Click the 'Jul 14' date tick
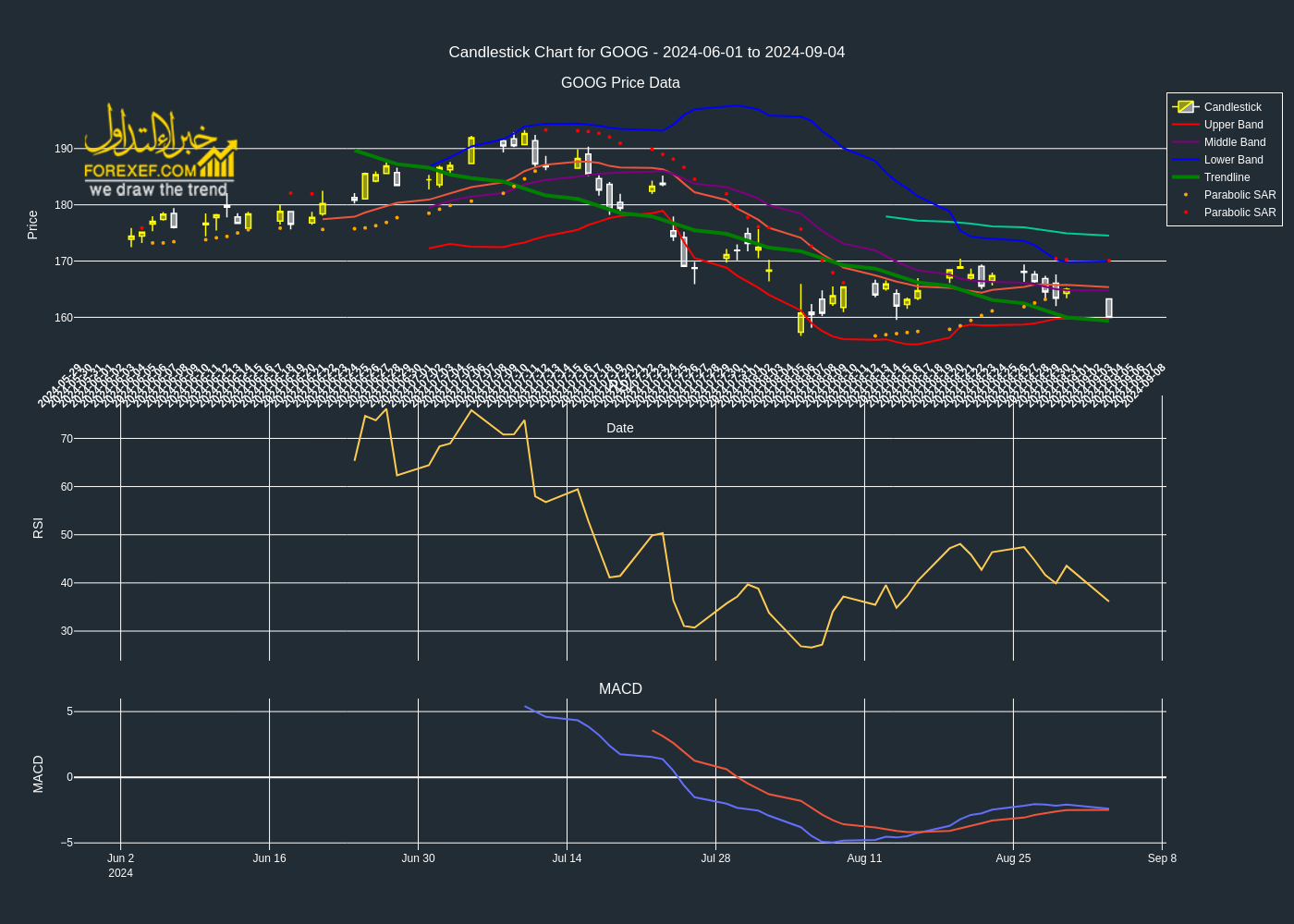Viewport: 1294px width, 924px height. [x=567, y=858]
